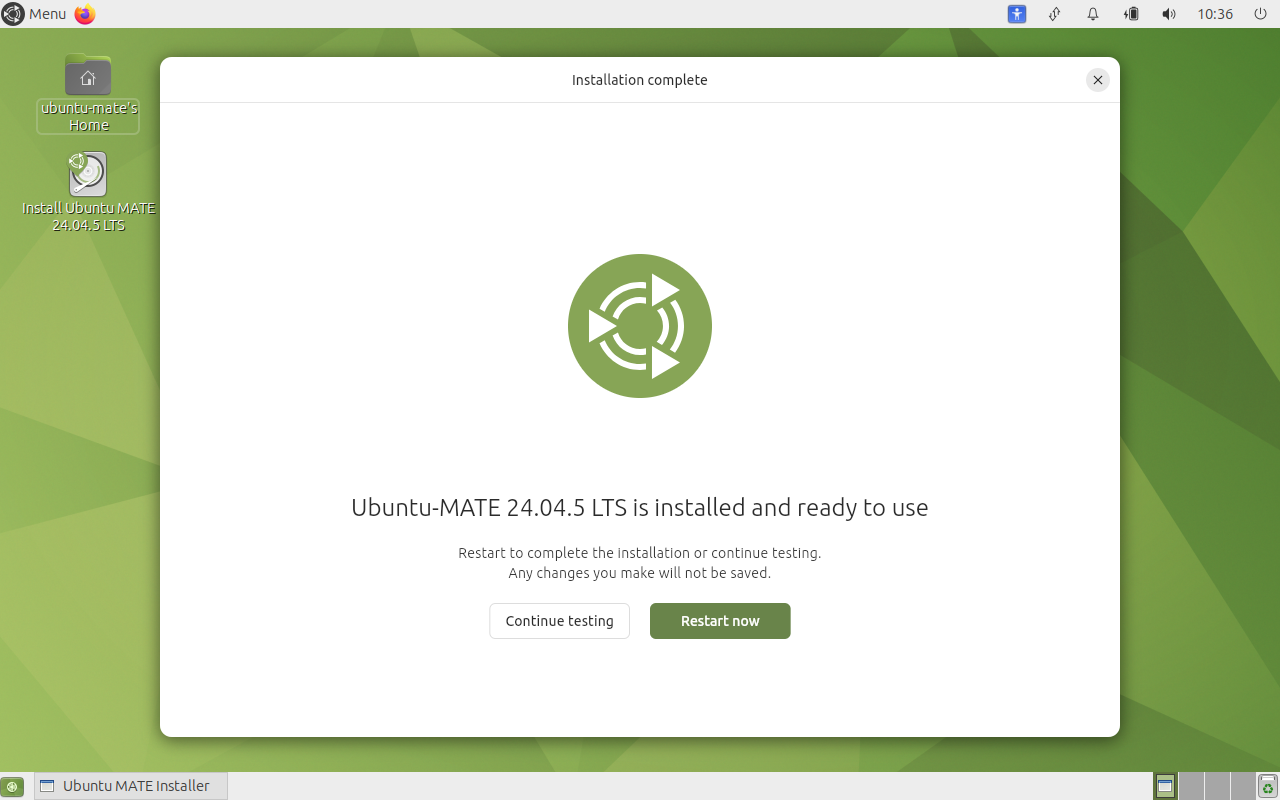Click the Installation complete title text
The image size is (1280, 800).
(640, 80)
